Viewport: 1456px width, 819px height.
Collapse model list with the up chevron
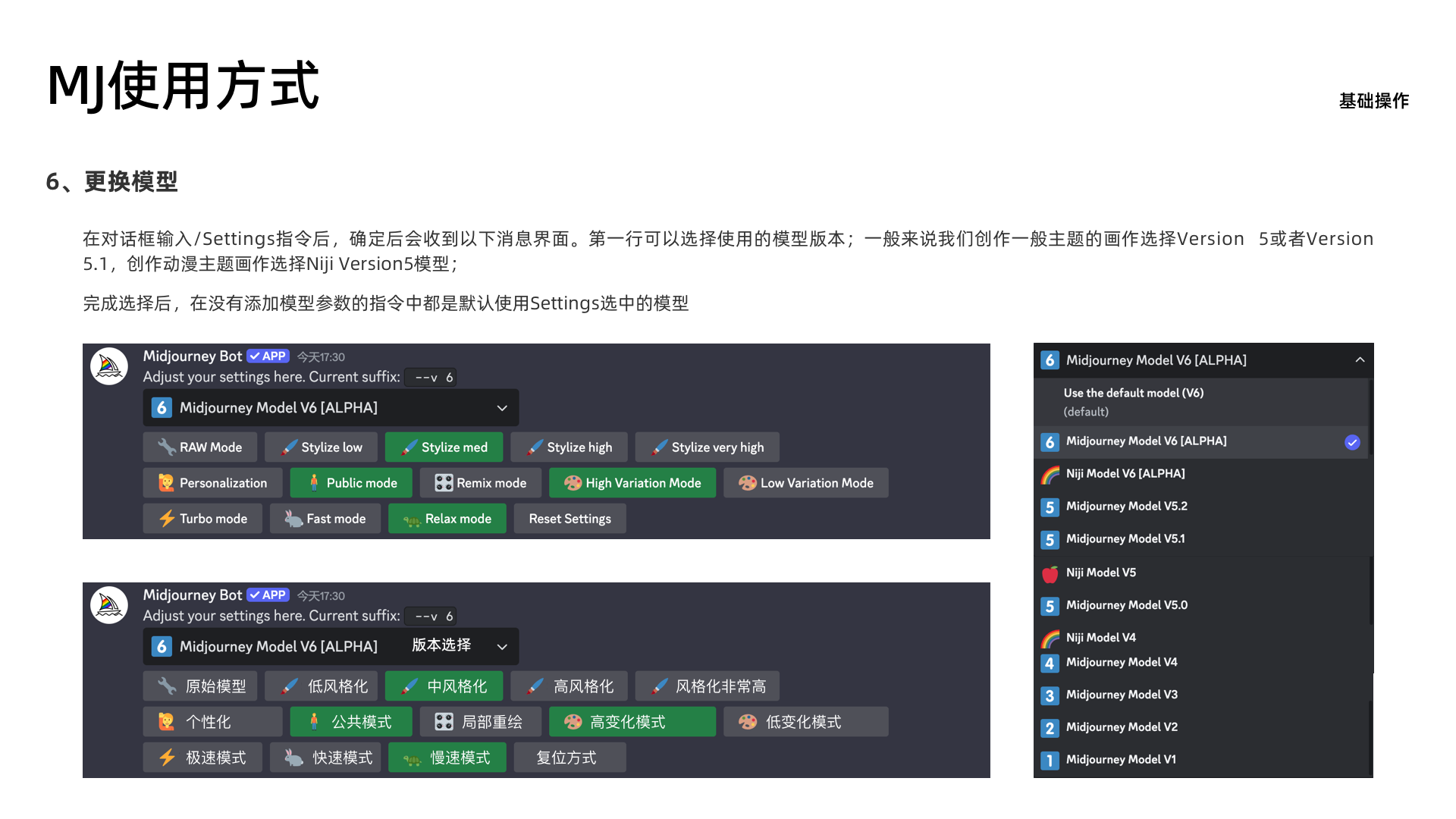pyautogui.click(x=1360, y=360)
